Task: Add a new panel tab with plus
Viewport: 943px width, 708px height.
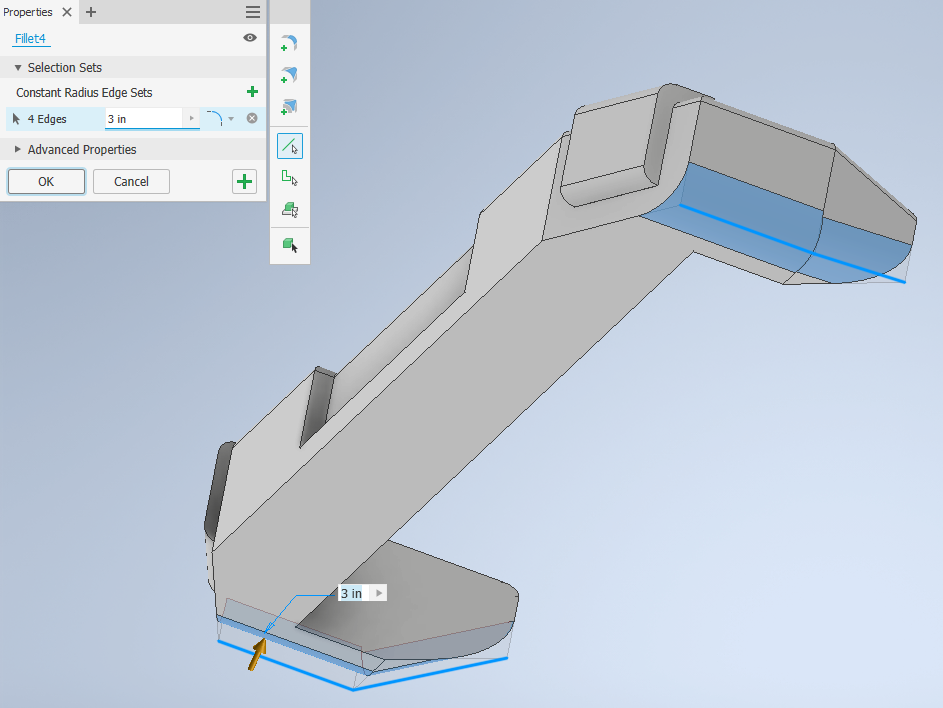Action: [x=91, y=12]
